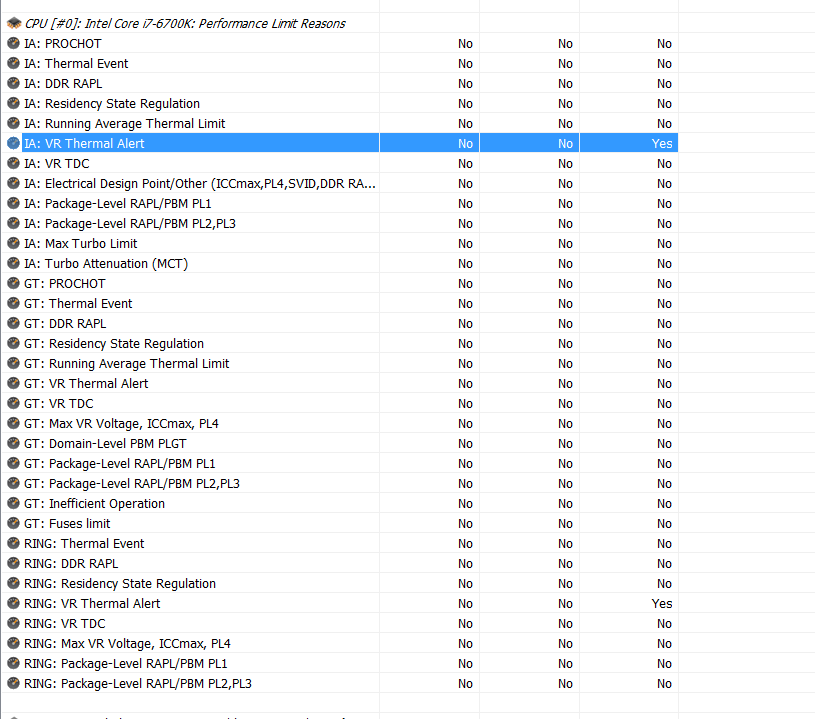Viewport: 815px width, 719px height.
Task: Select the RING: Package-Level RAPL/PBM PL2,PL3 label
Action: point(138,684)
